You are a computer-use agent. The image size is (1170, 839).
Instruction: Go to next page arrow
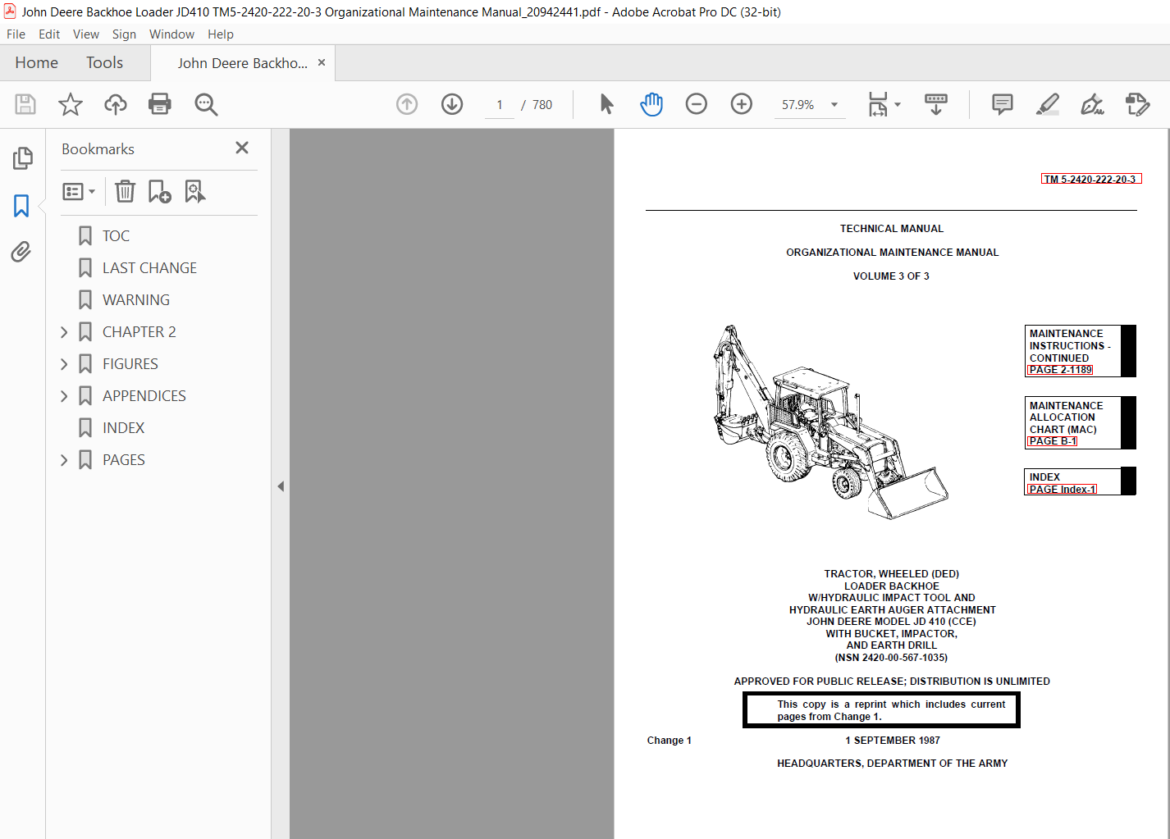(x=451, y=105)
